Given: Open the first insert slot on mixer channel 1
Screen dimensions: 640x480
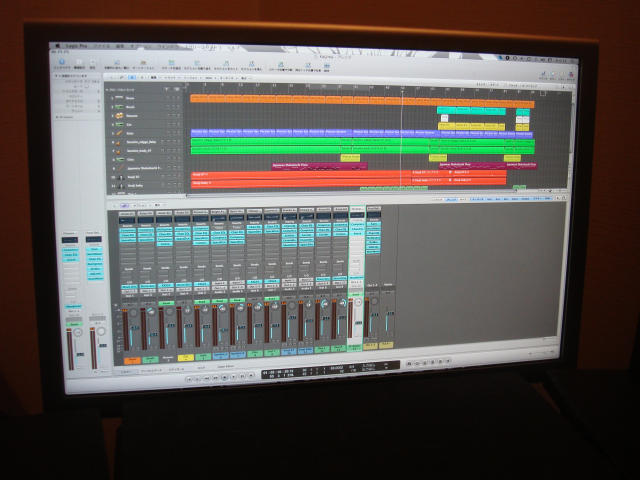Looking at the screenshot, I should point(127,231).
